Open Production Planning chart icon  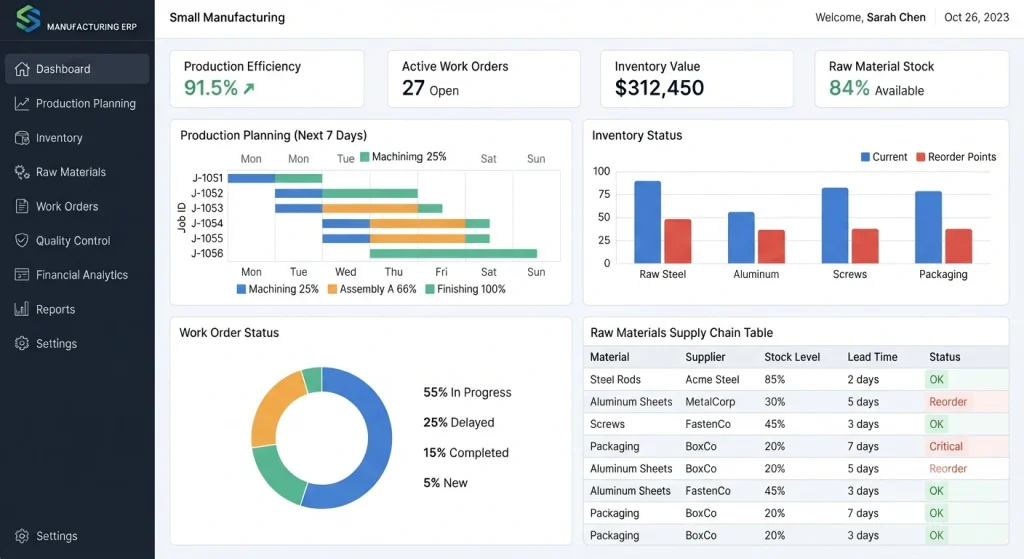[22, 103]
